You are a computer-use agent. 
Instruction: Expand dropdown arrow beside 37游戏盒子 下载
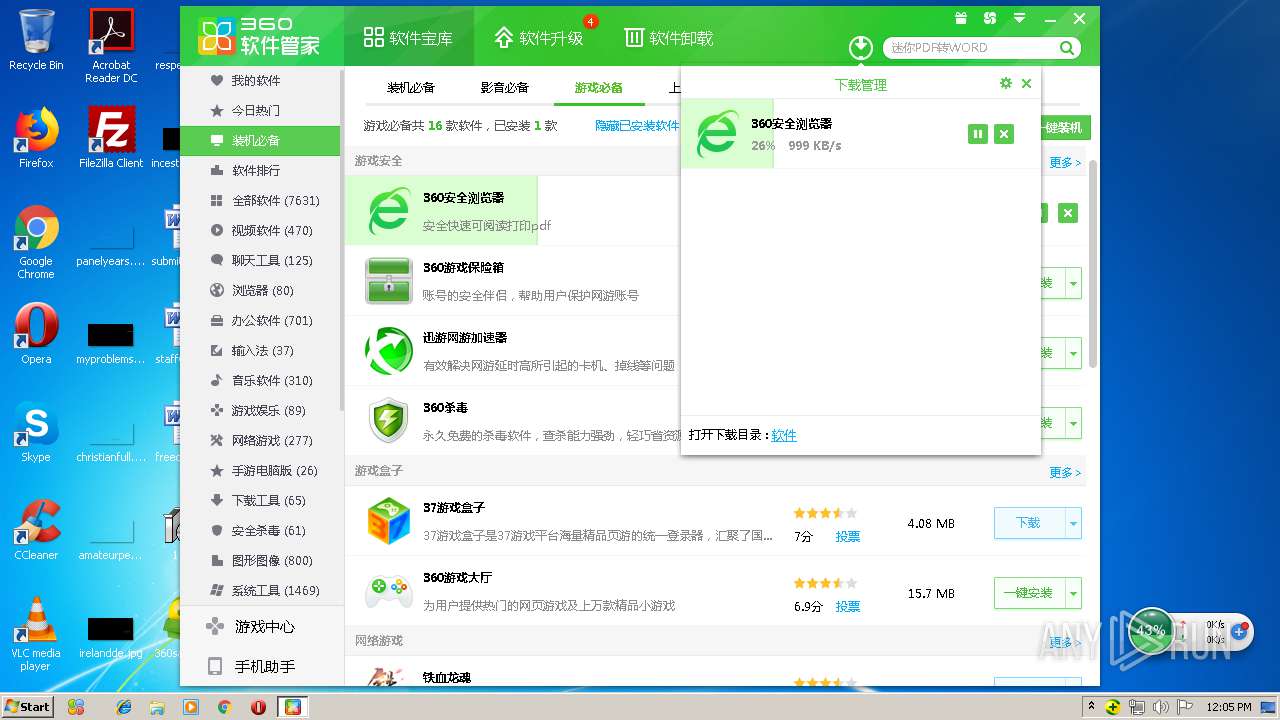click(x=1073, y=523)
